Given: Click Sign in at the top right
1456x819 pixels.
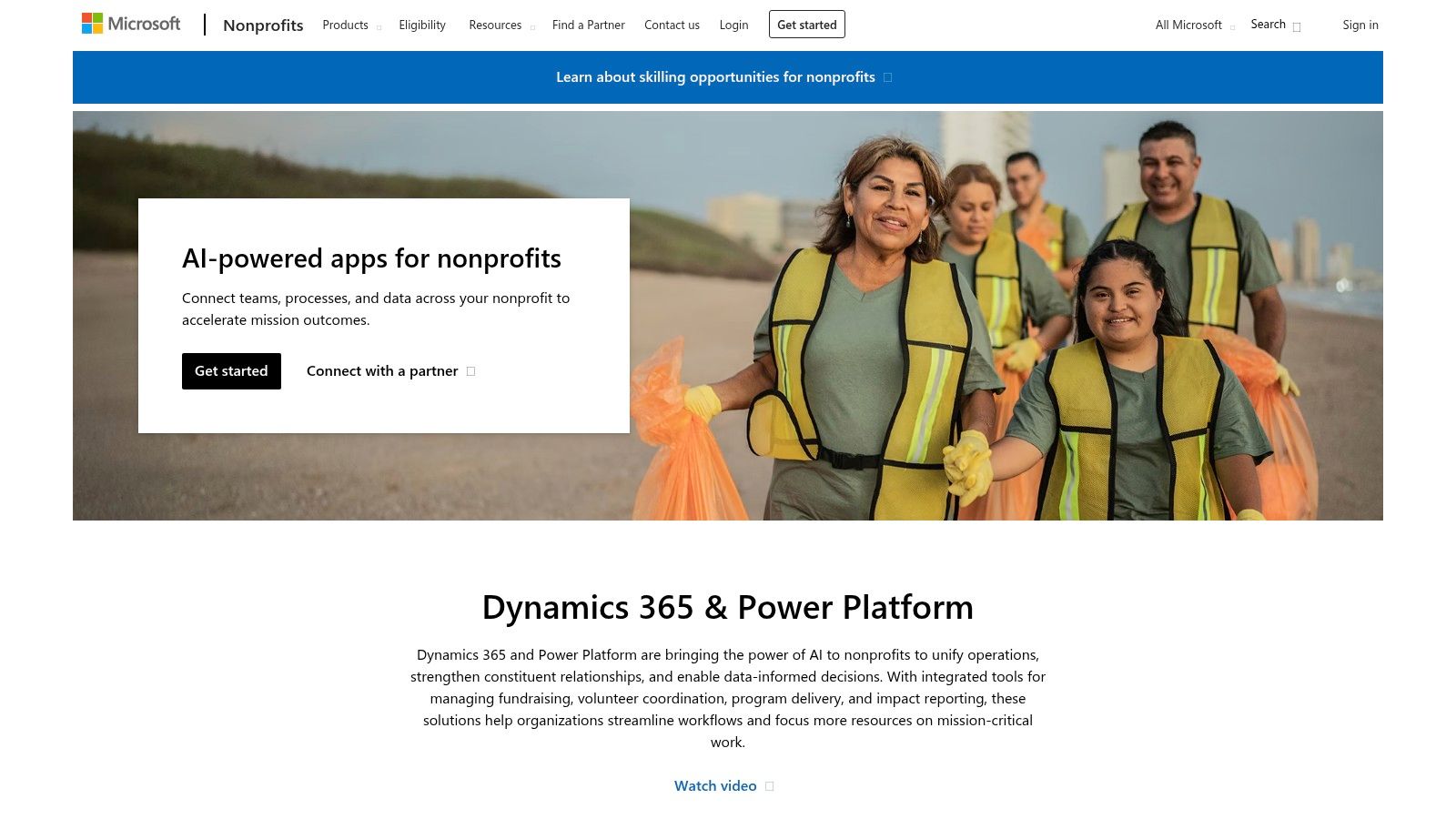Looking at the screenshot, I should point(1360,25).
